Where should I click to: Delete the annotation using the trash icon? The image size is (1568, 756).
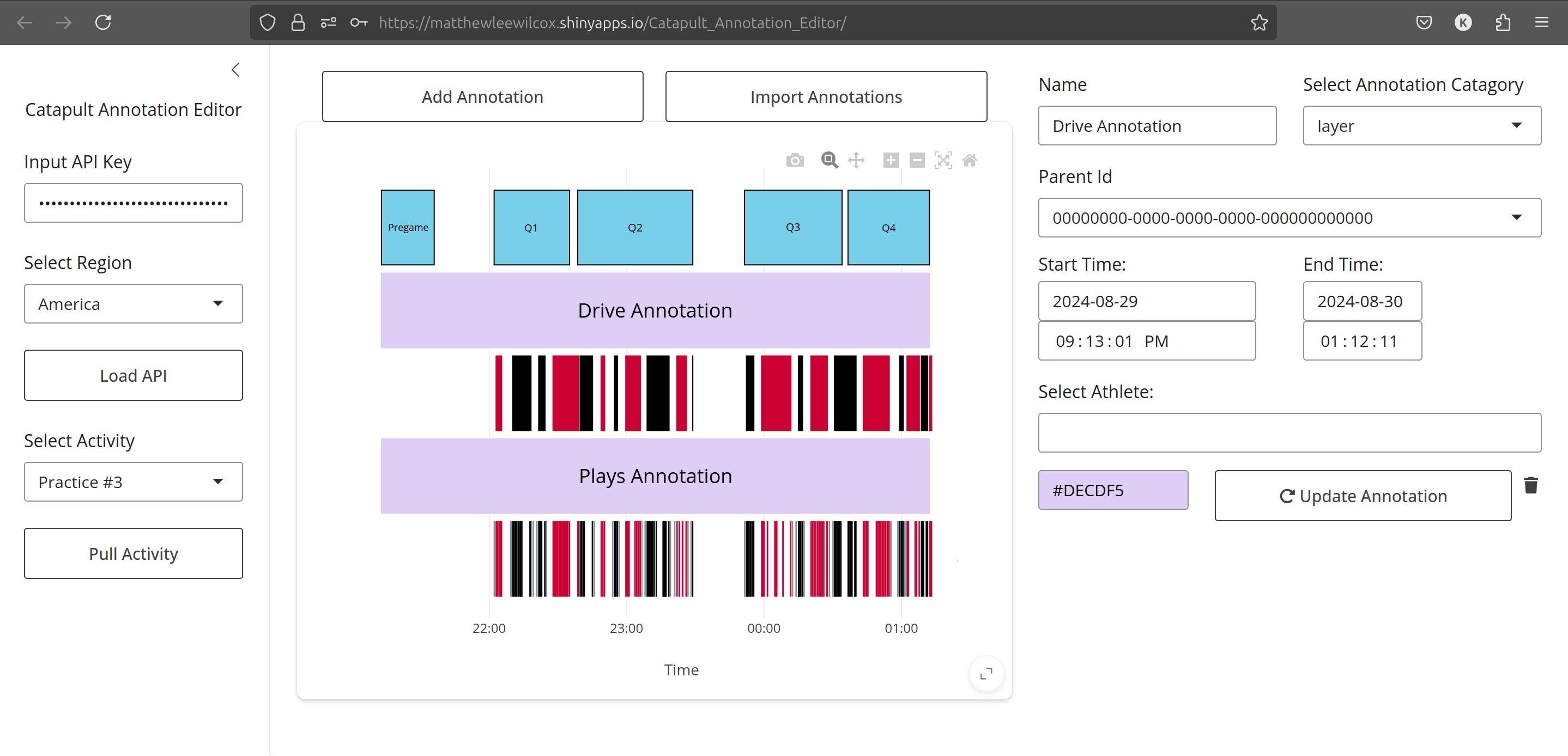[x=1531, y=485]
